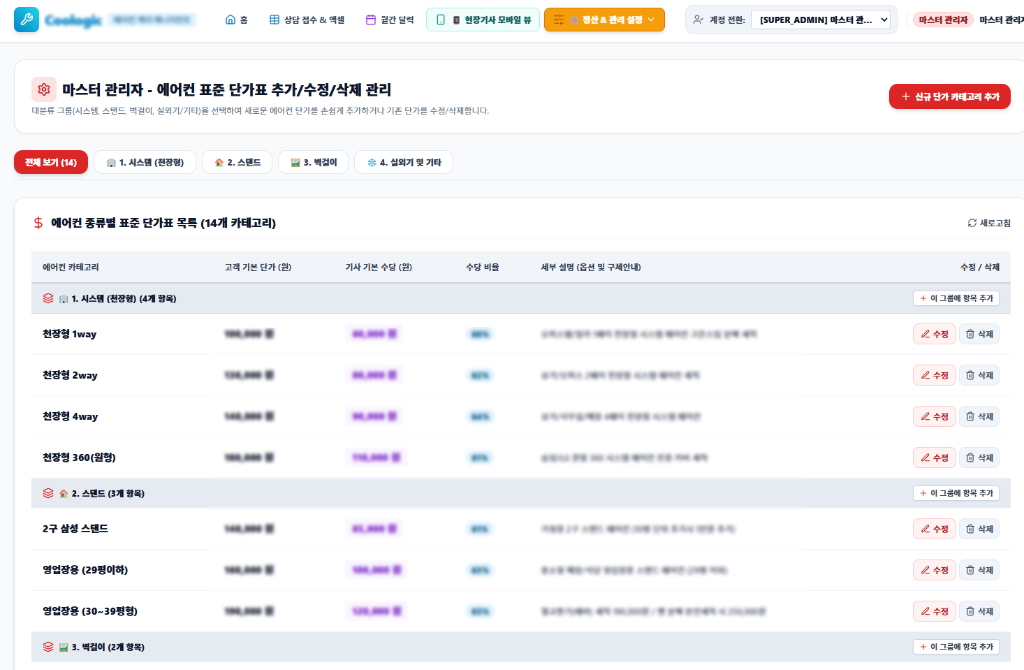Click the stacked layers icon in 1. 시스템 group row
1024x670 pixels.
(48, 298)
